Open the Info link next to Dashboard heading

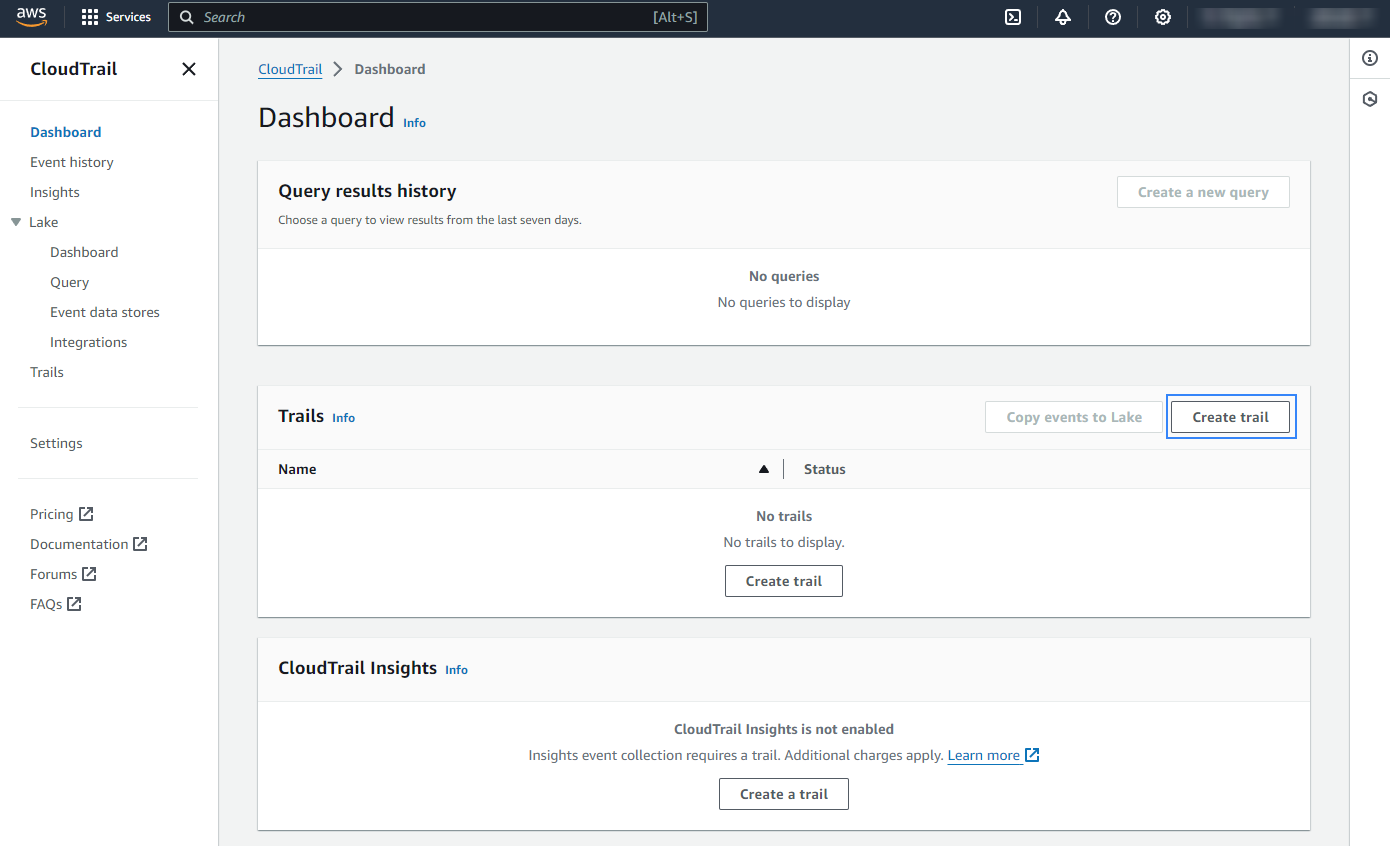point(414,123)
